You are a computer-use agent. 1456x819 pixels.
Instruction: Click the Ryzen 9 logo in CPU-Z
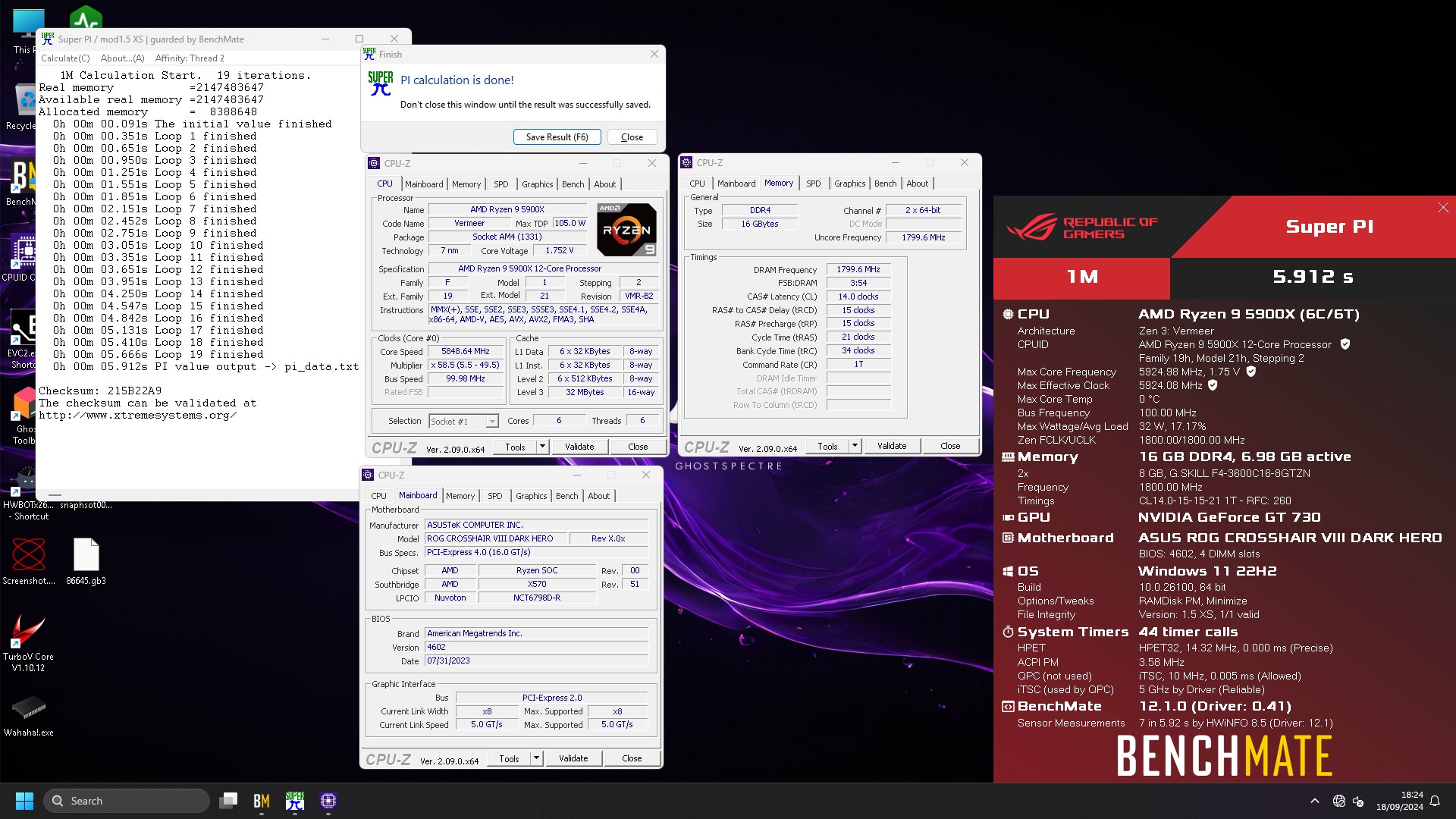626,229
